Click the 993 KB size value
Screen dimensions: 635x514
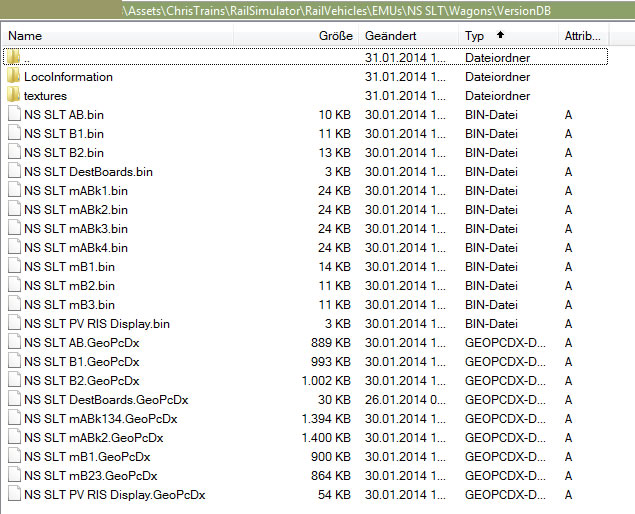click(331, 362)
